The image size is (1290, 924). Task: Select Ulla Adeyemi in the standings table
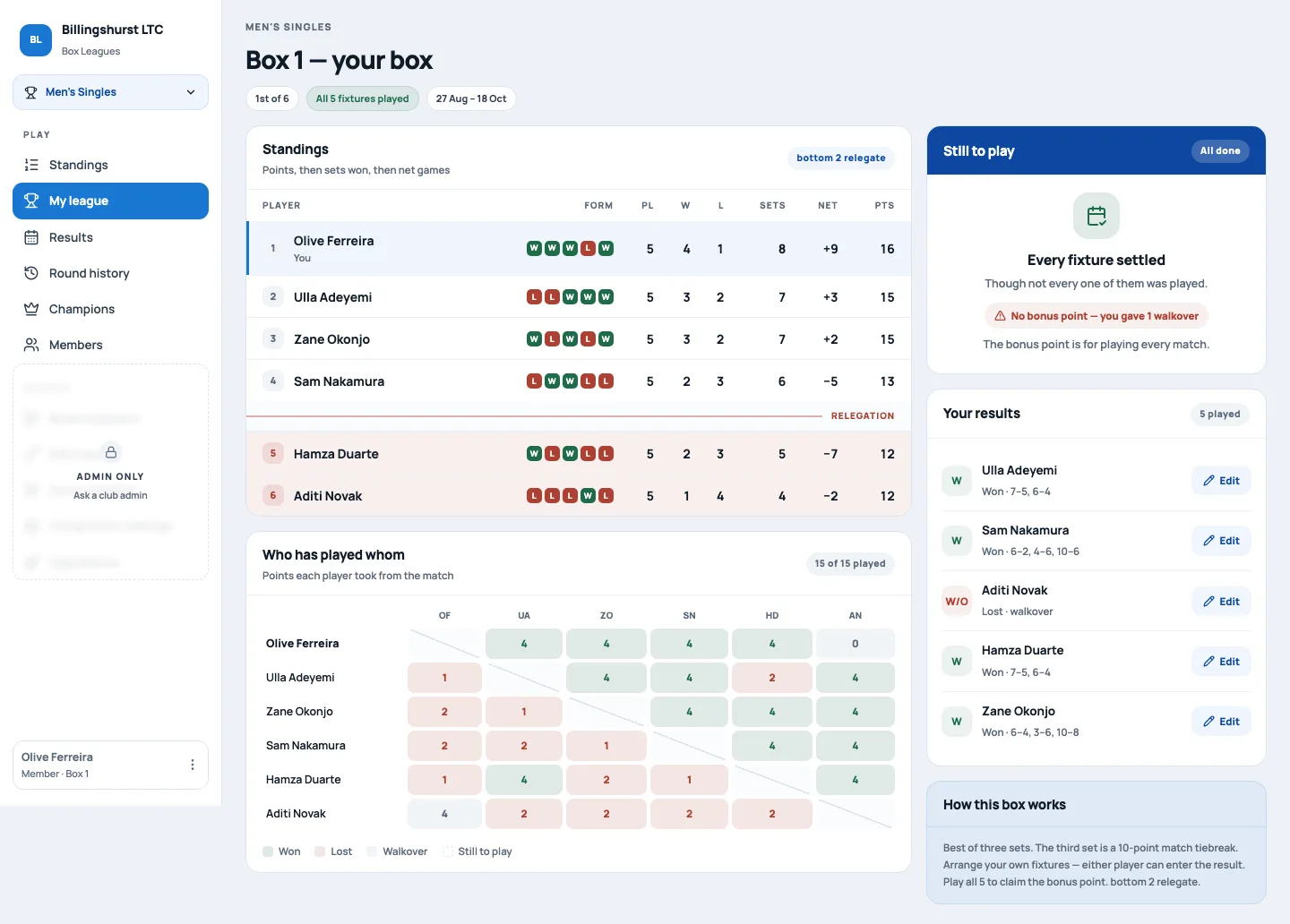pos(579,297)
